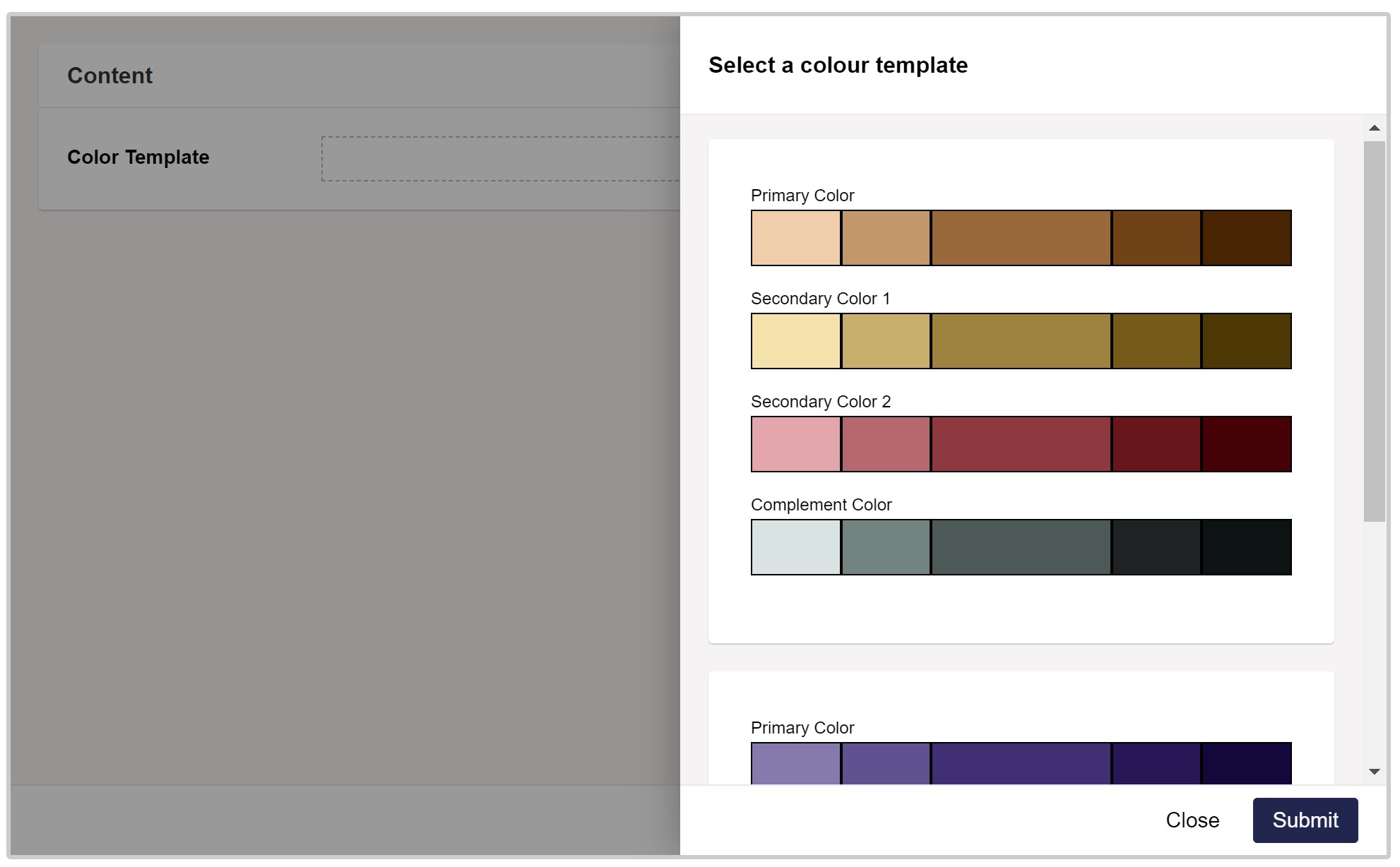Select the darkest maroon Secondary Color 2 swatch
The height and width of the screenshot is (867, 1400).
(x=1247, y=444)
